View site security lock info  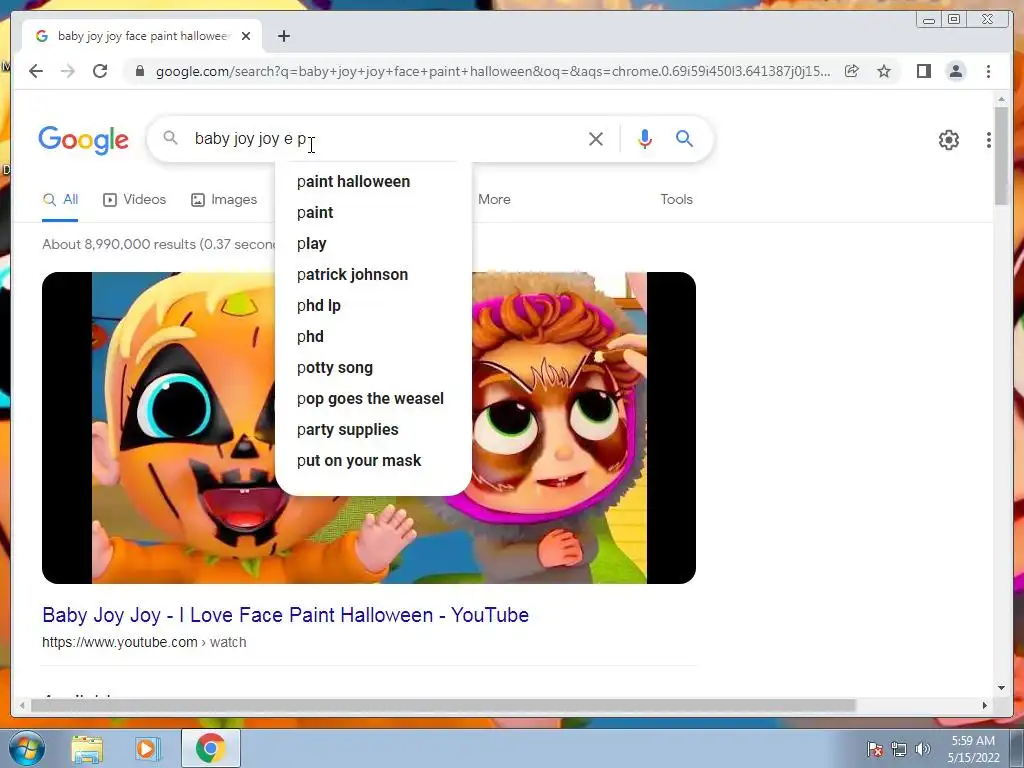140,71
